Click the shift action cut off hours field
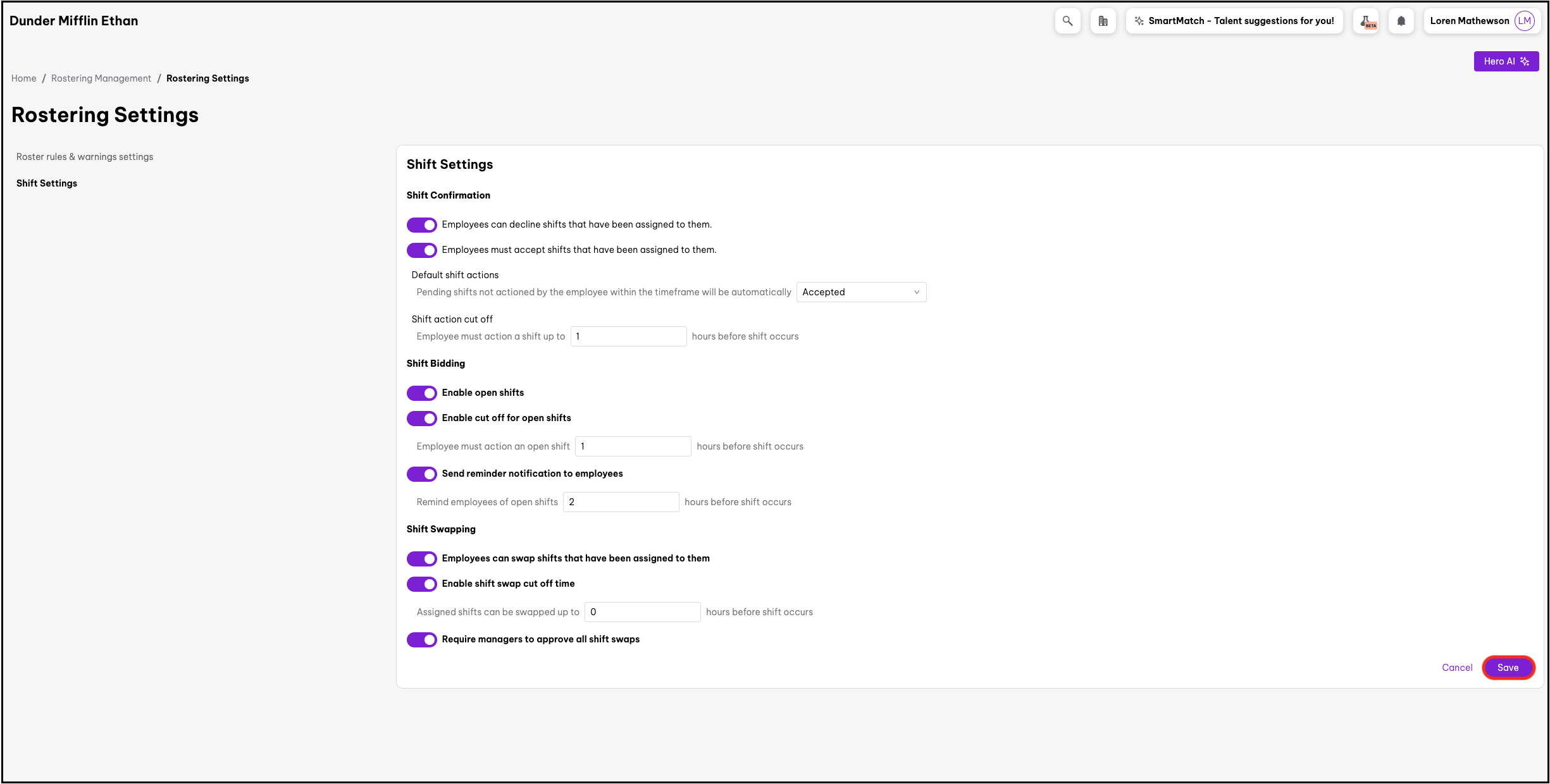Viewport: 1550px width, 784px height. pos(628,336)
